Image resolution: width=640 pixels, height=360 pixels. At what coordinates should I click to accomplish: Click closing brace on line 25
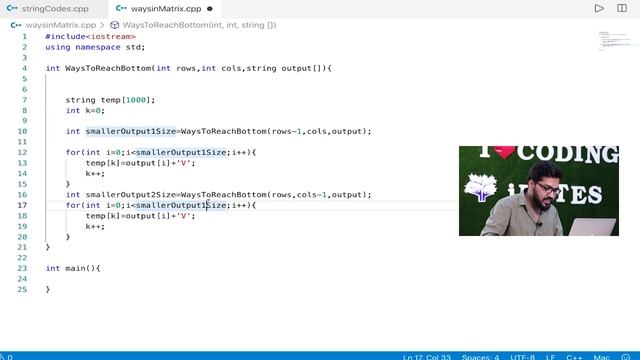tap(48, 289)
